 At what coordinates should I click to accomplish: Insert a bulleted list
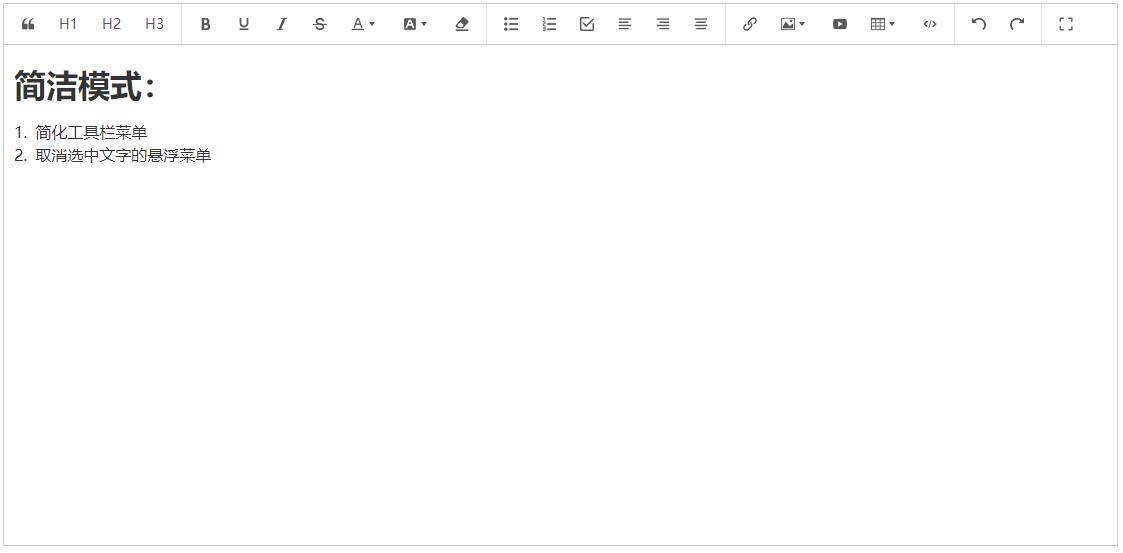[x=511, y=24]
